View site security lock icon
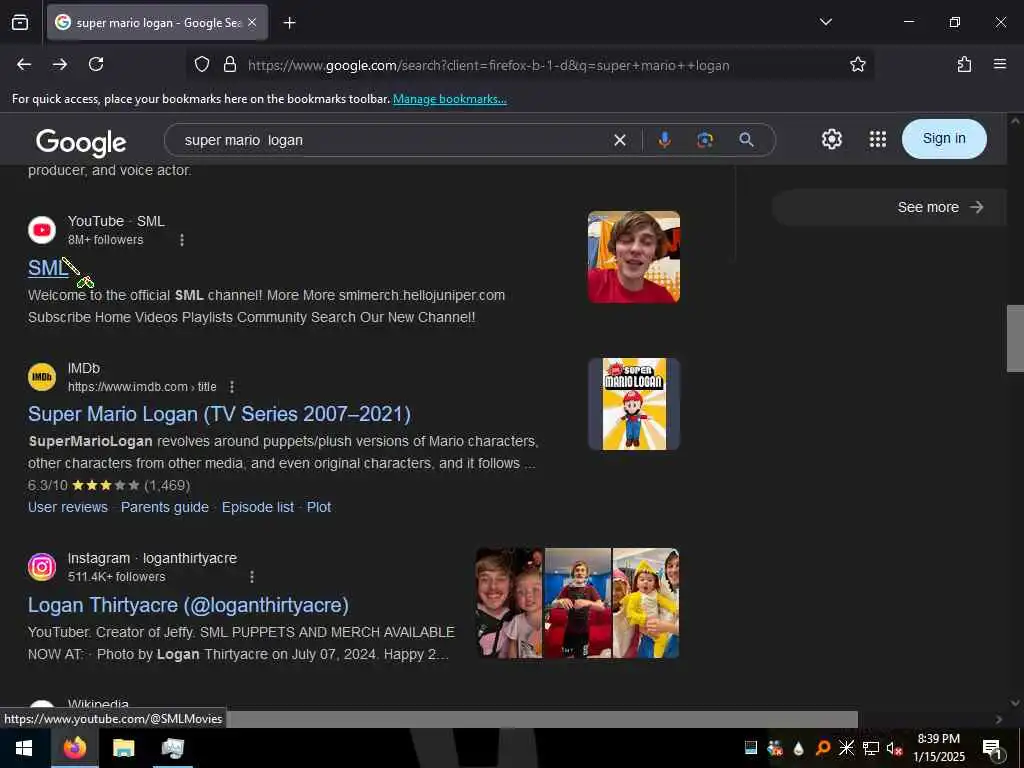The height and width of the screenshot is (768, 1024). (229, 65)
